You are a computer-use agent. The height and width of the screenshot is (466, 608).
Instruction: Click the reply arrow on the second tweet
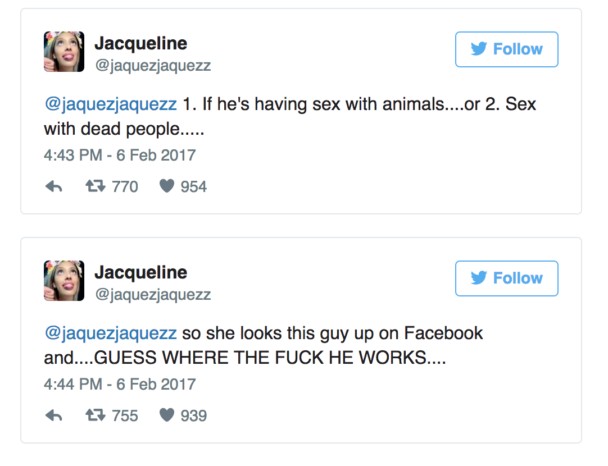click(54, 415)
